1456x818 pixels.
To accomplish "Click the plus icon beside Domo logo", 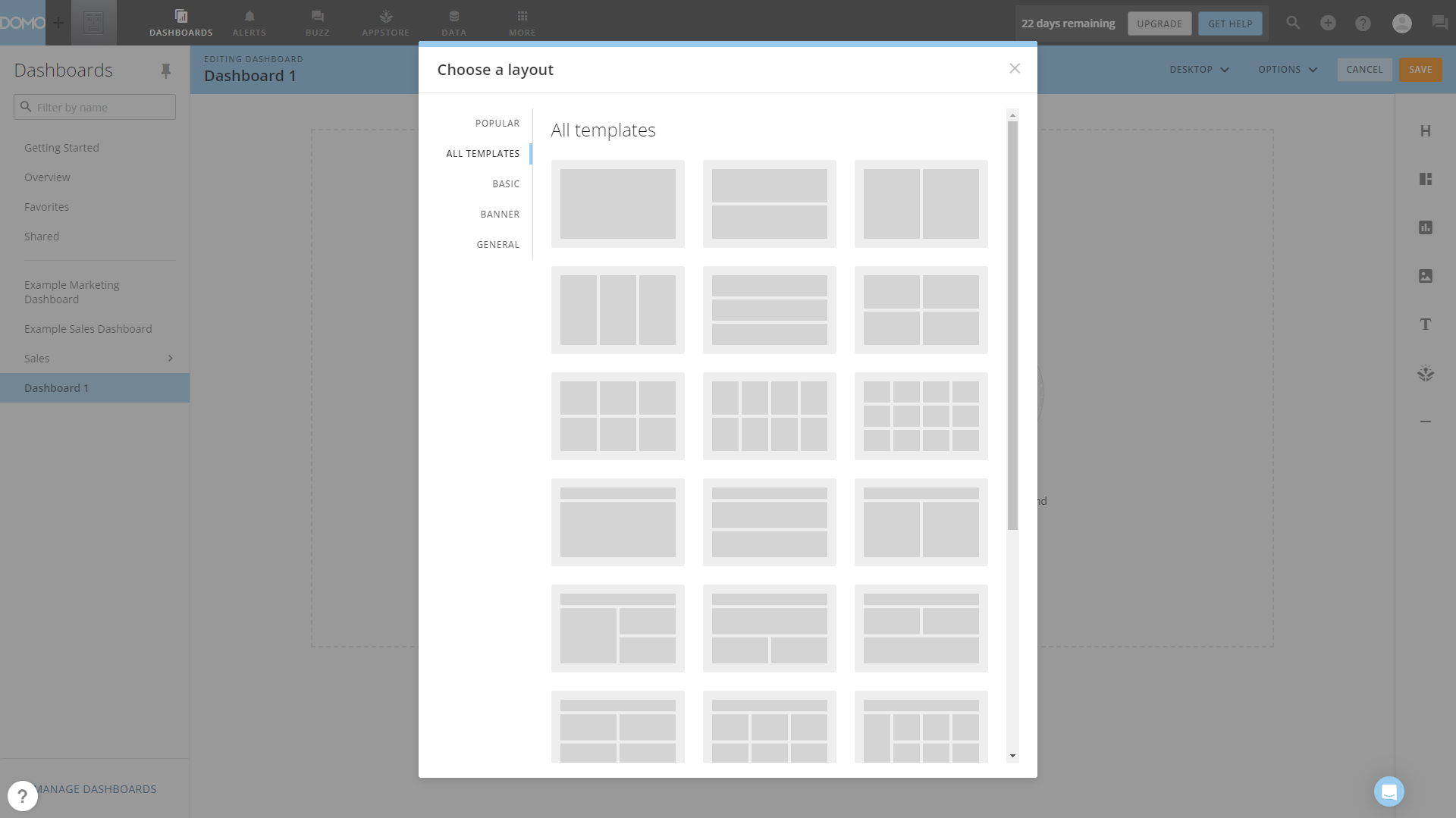I will tap(58, 23).
